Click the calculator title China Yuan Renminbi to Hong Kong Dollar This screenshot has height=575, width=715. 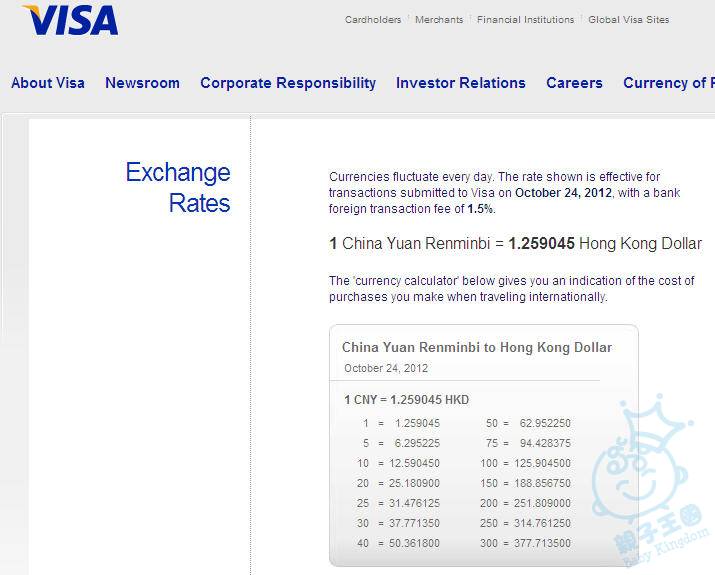coord(477,347)
